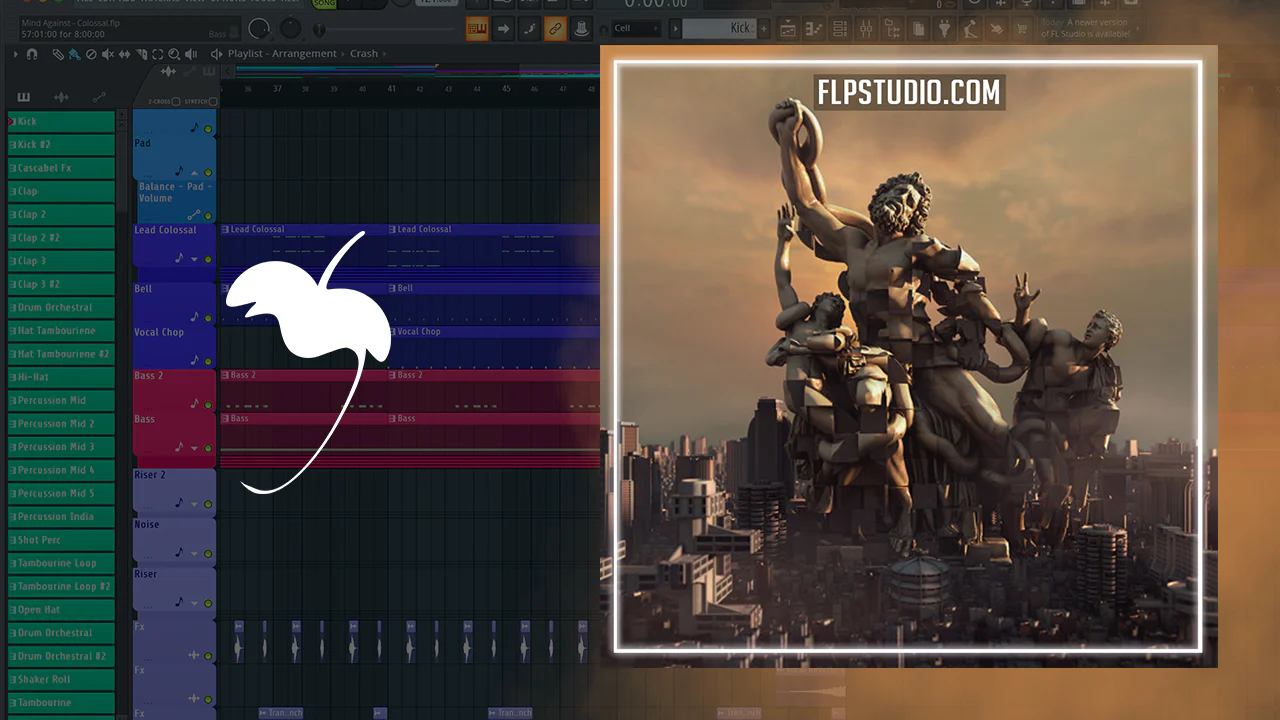The width and height of the screenshot is (1280, 720).
Task: Select the dashed-box Select tool
Action: (158, 54)
